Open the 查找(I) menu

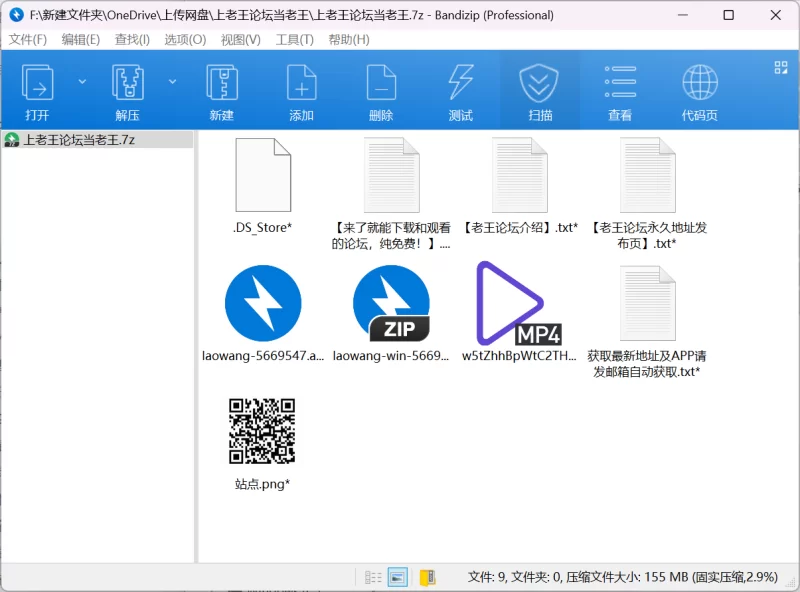132,39
